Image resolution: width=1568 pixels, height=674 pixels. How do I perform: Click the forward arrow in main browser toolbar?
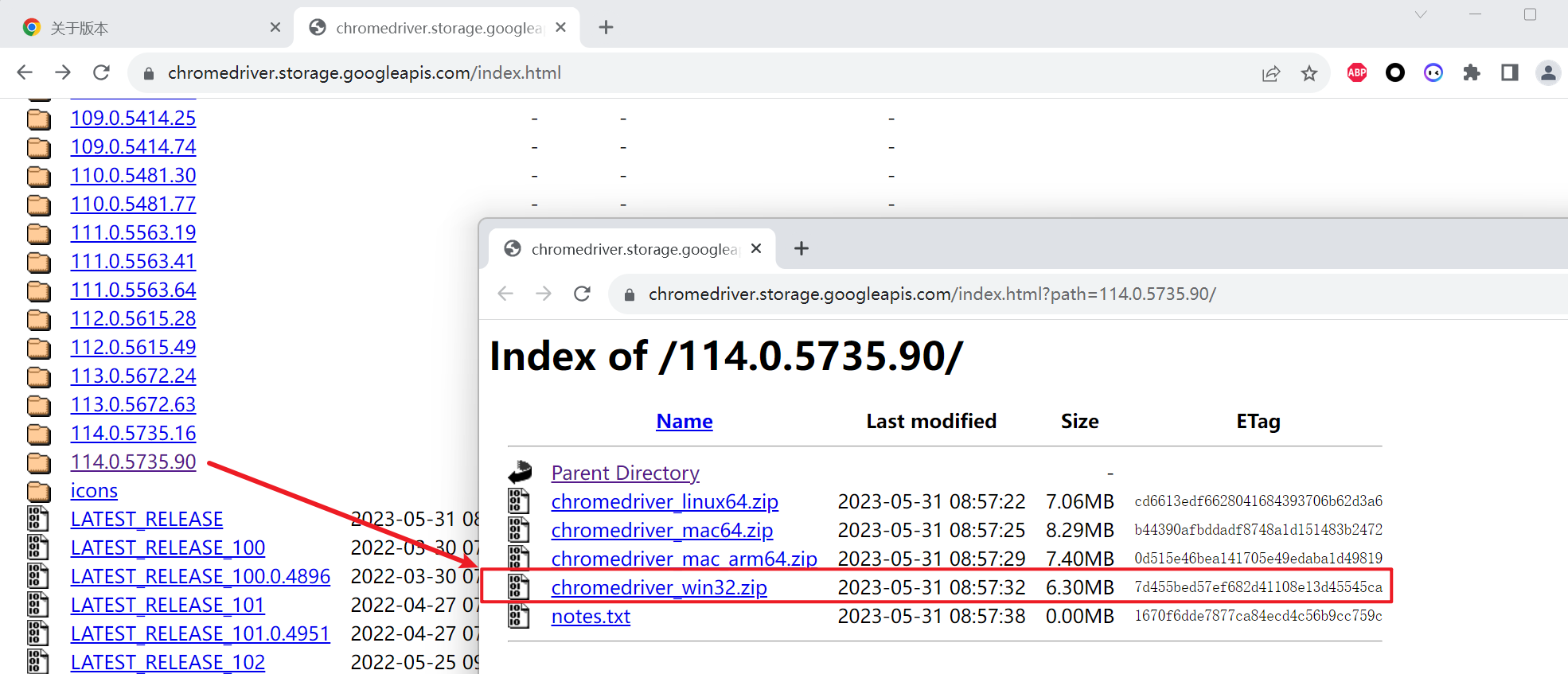coord(63,72)
